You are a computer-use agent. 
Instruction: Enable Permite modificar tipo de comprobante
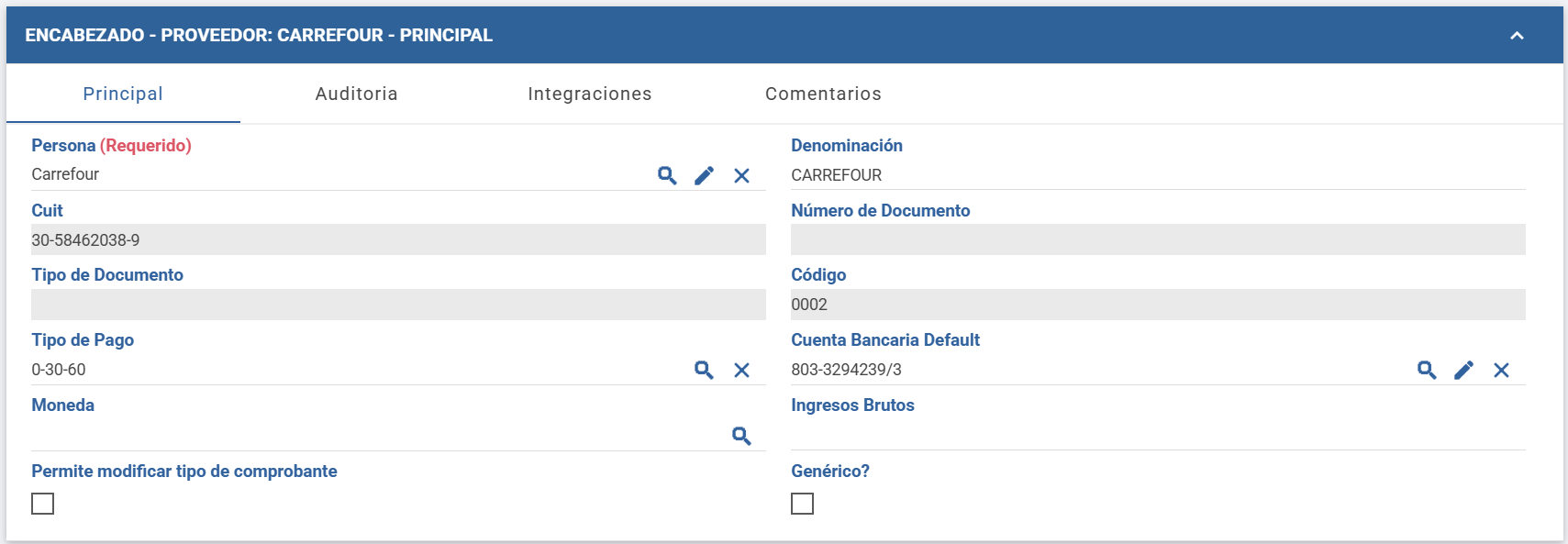43,504
